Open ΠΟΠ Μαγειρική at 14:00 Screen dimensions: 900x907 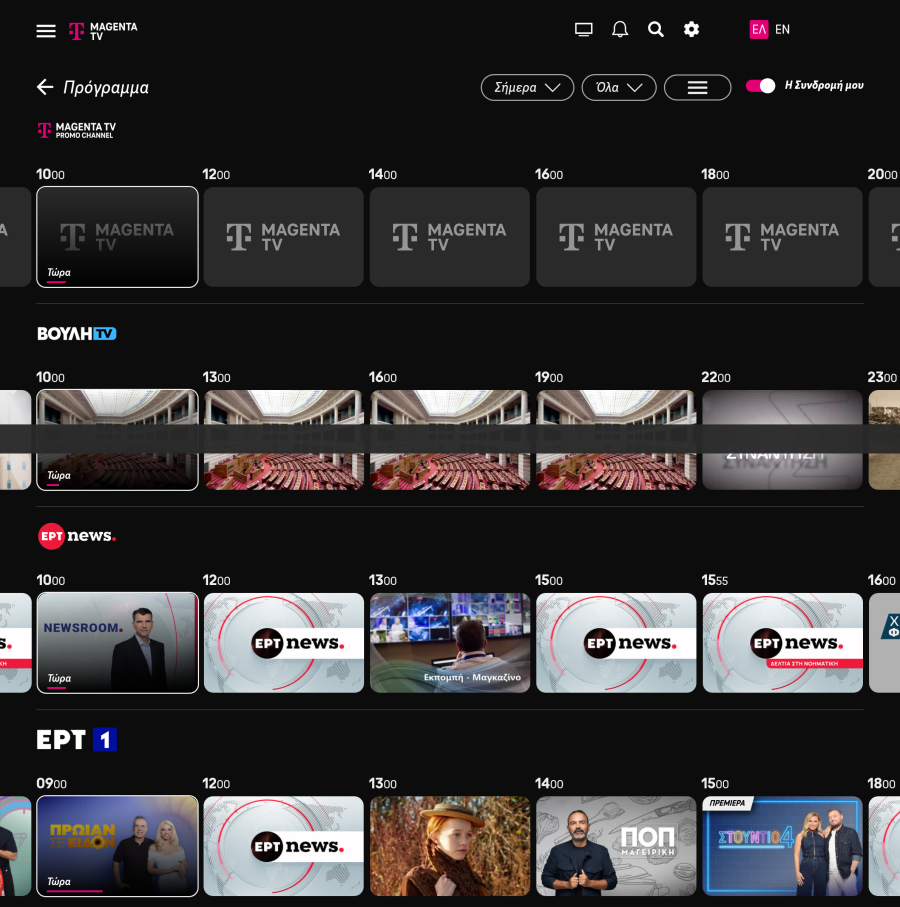[616, 846]
